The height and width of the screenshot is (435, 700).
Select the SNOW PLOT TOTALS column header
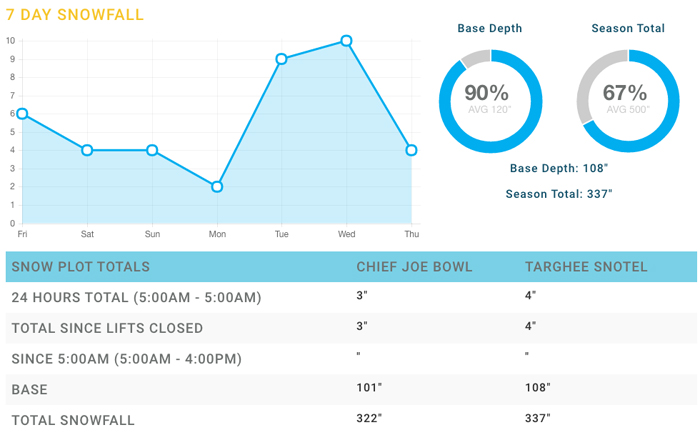pyautogui.click(x=81, y=267)
